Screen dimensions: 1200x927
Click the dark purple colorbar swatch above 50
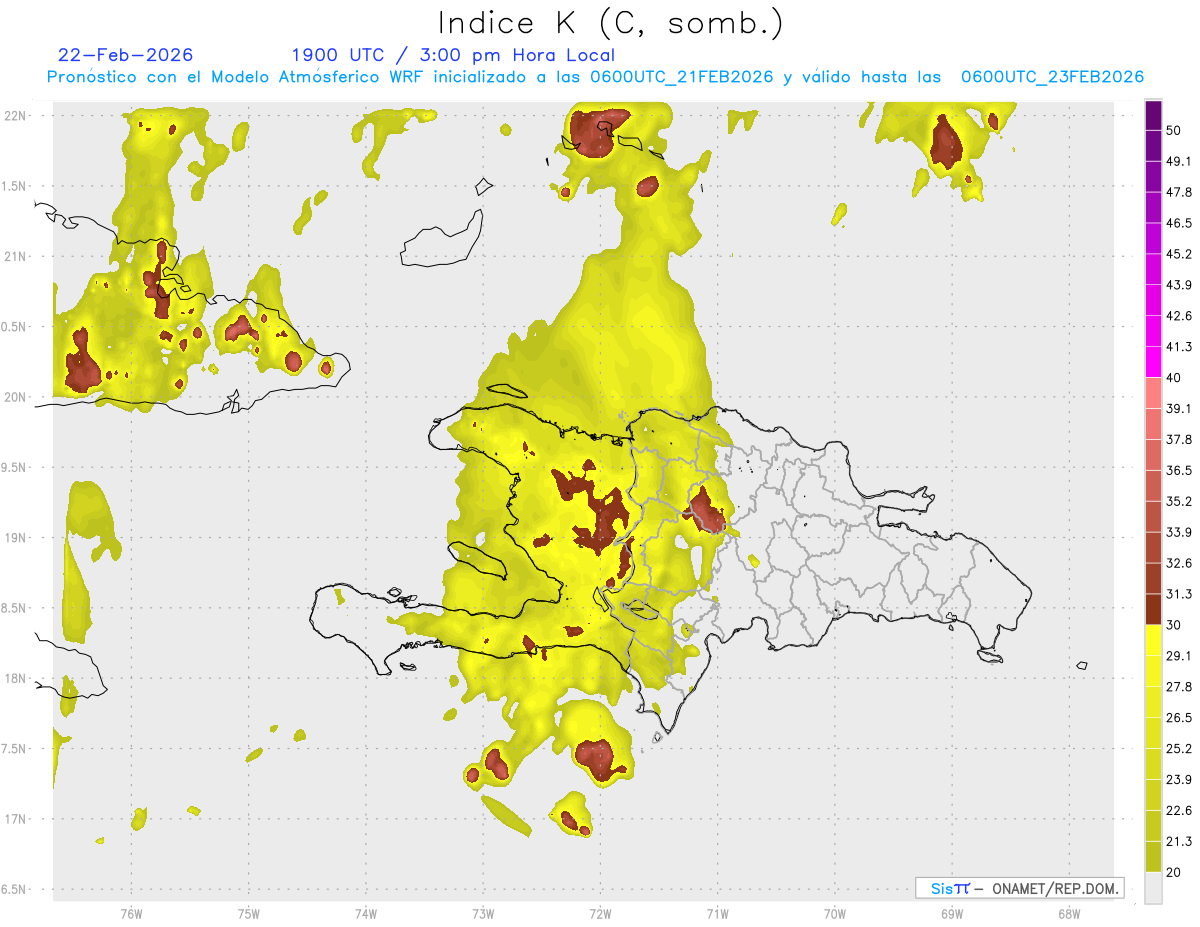coord(1154,115)
